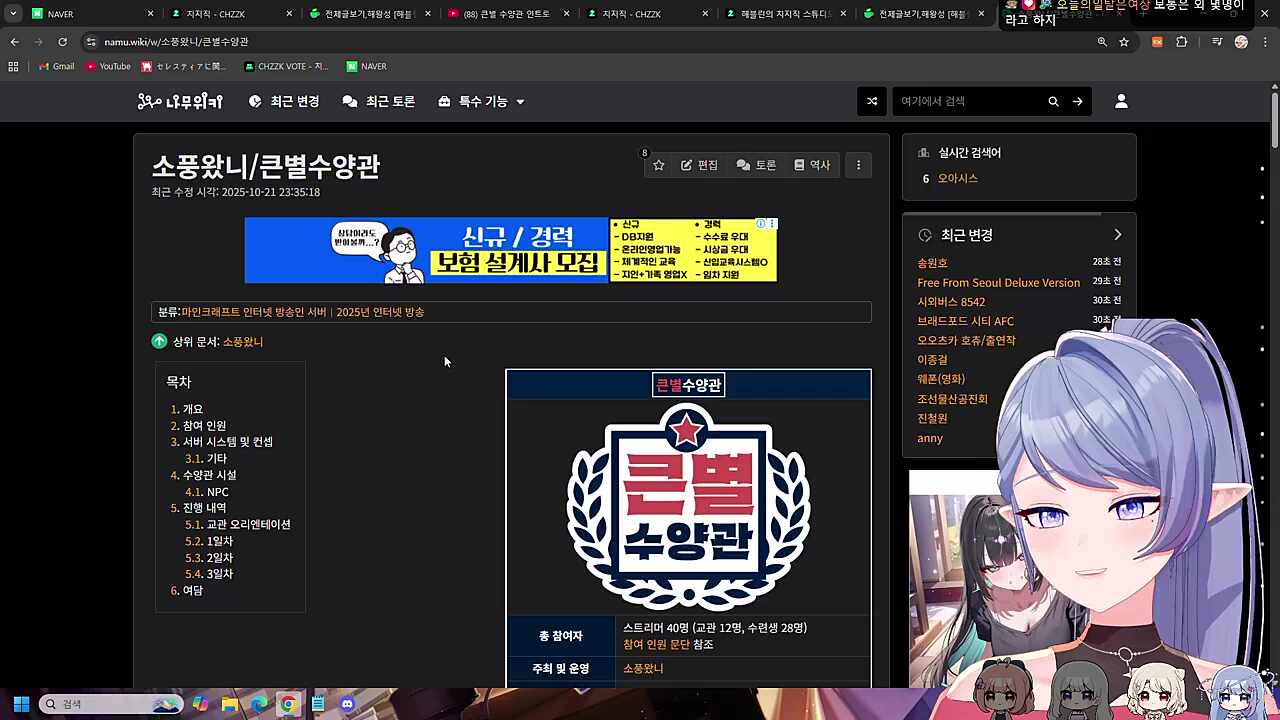This screenshot has height=720, width=1280.
Task: Expand the 특수 기능 dropdown menu
Action: tap(481, 101)
